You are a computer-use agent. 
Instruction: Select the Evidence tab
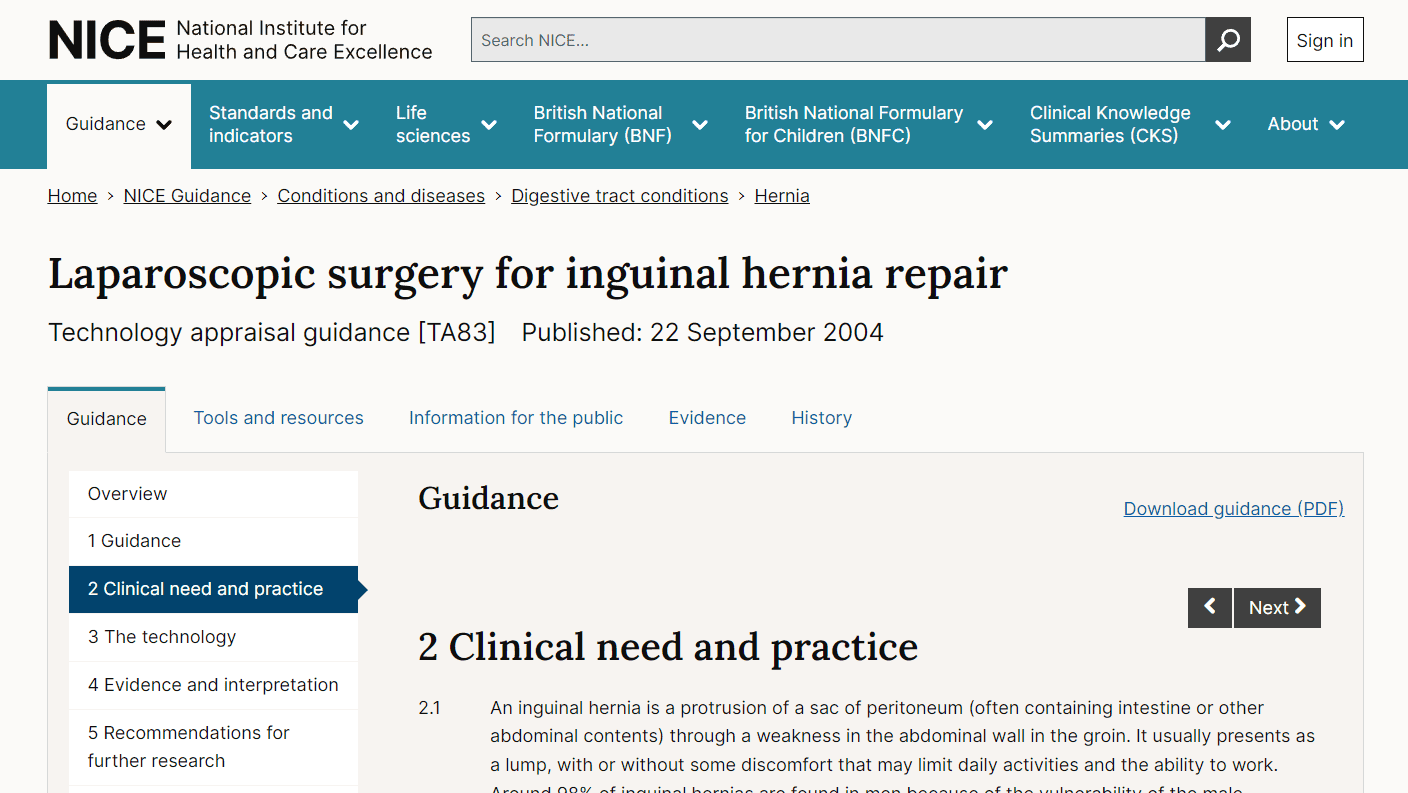tap(707, 418)
